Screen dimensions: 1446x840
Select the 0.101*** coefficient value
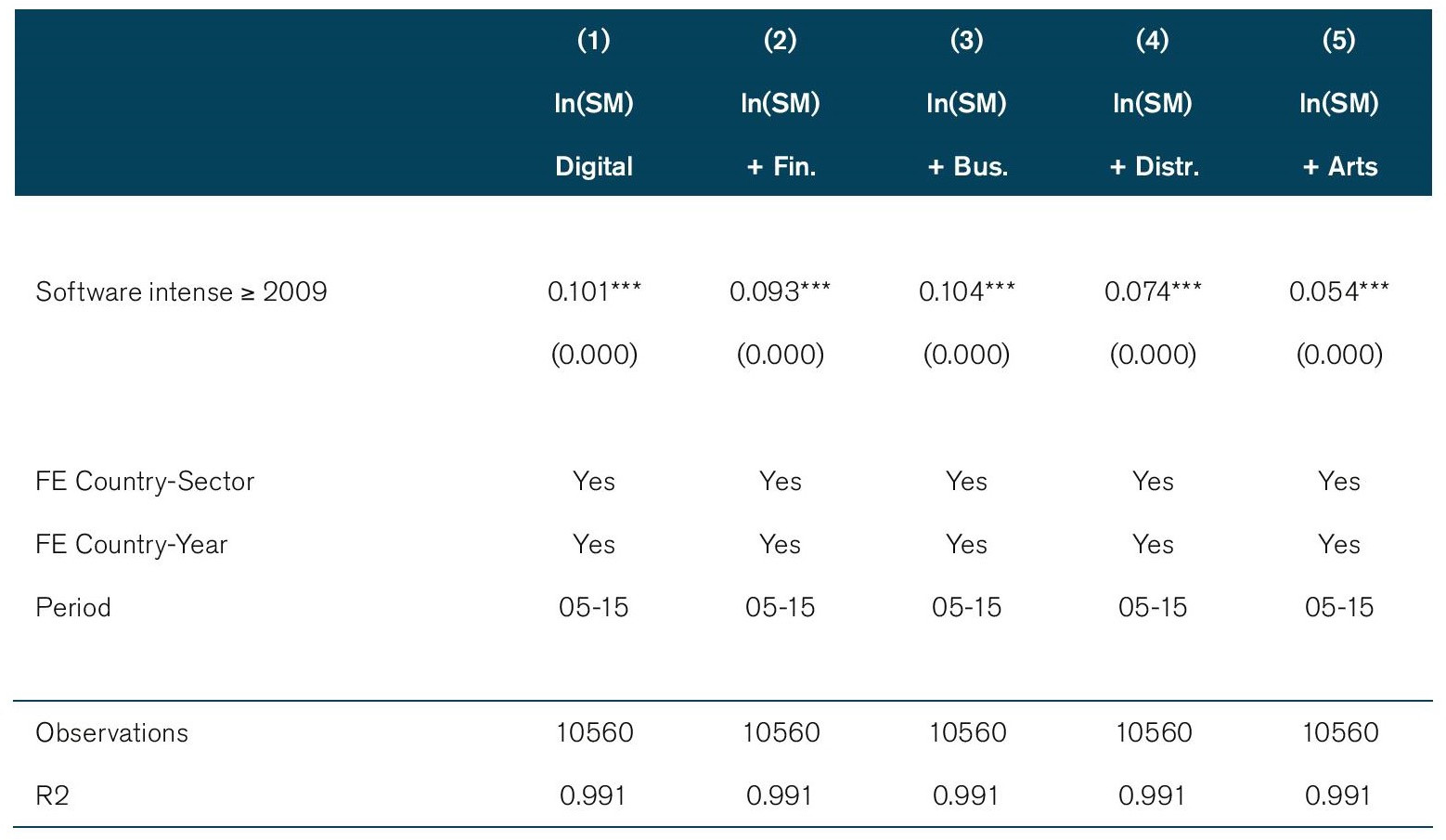(594, 292)
